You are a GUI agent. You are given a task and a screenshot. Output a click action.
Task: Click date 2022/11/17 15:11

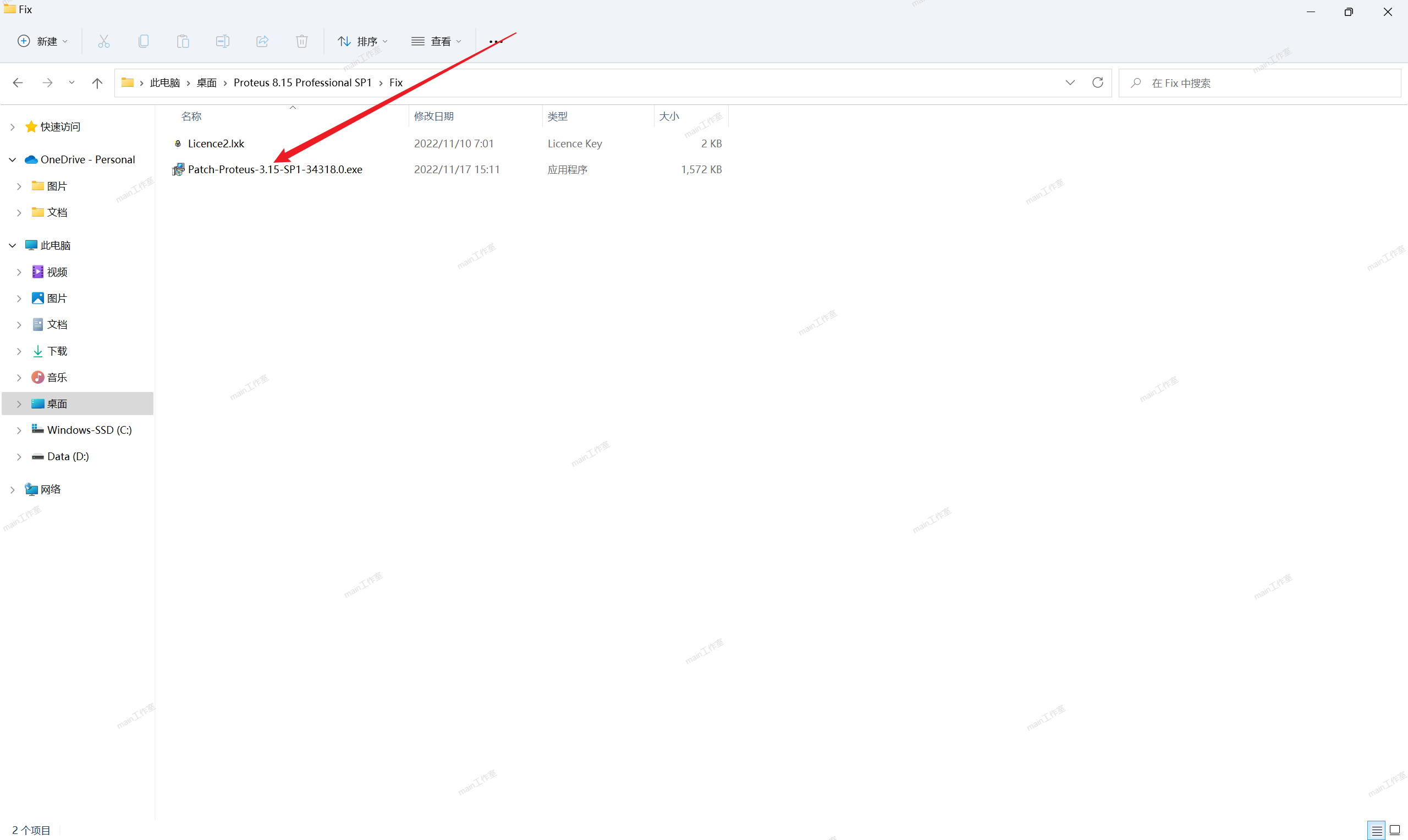(x=457, y=169)
